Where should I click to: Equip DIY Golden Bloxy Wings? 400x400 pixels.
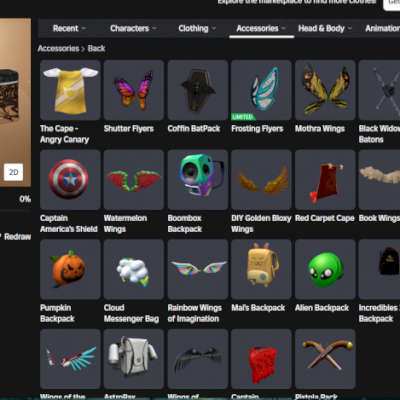pyautogui.click(x=261, y=180)
